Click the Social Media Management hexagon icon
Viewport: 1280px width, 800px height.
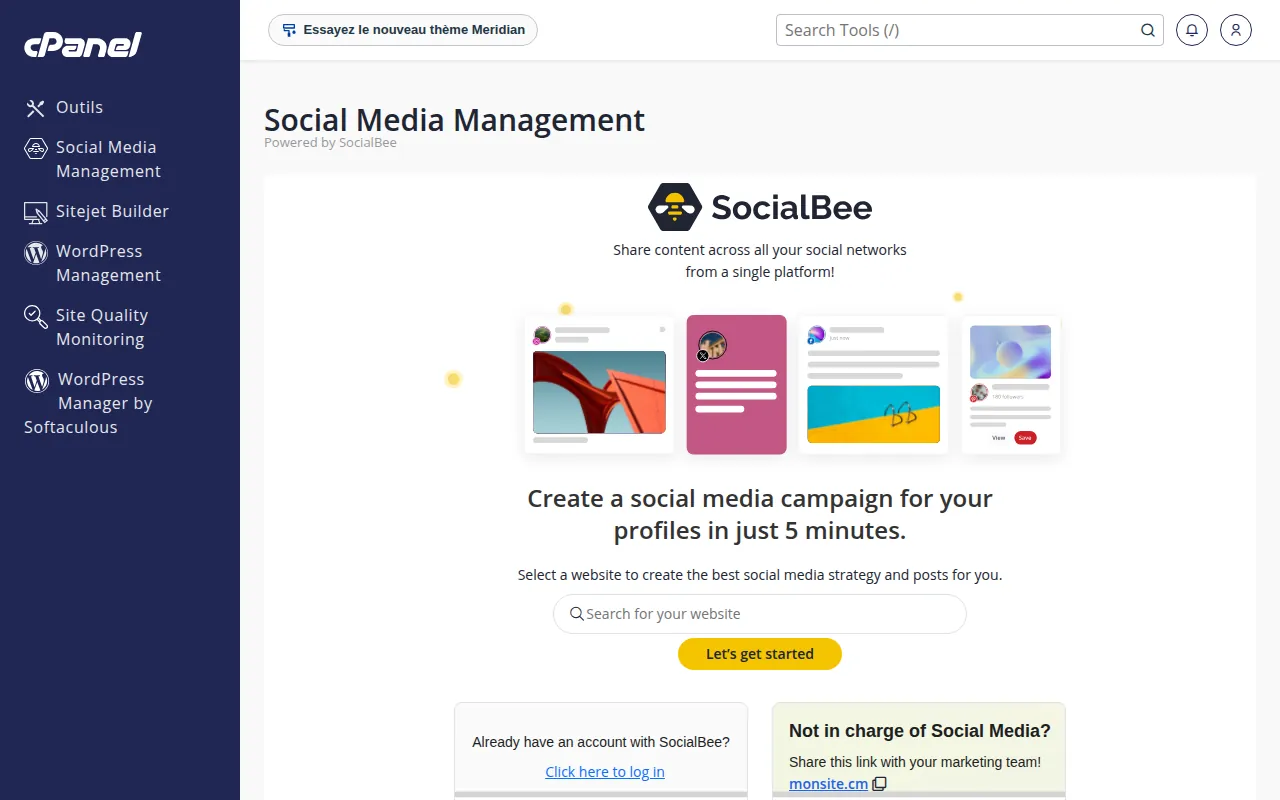click(x=36, y=149)
